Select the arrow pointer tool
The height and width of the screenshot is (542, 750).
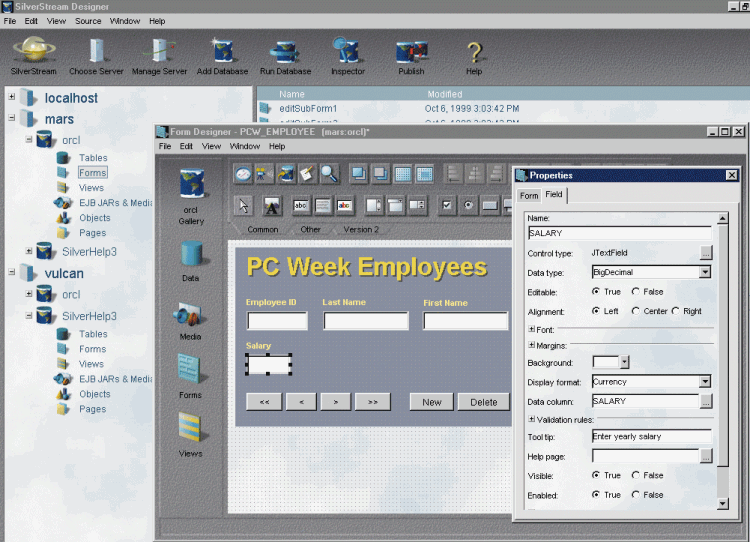(244, 206)
